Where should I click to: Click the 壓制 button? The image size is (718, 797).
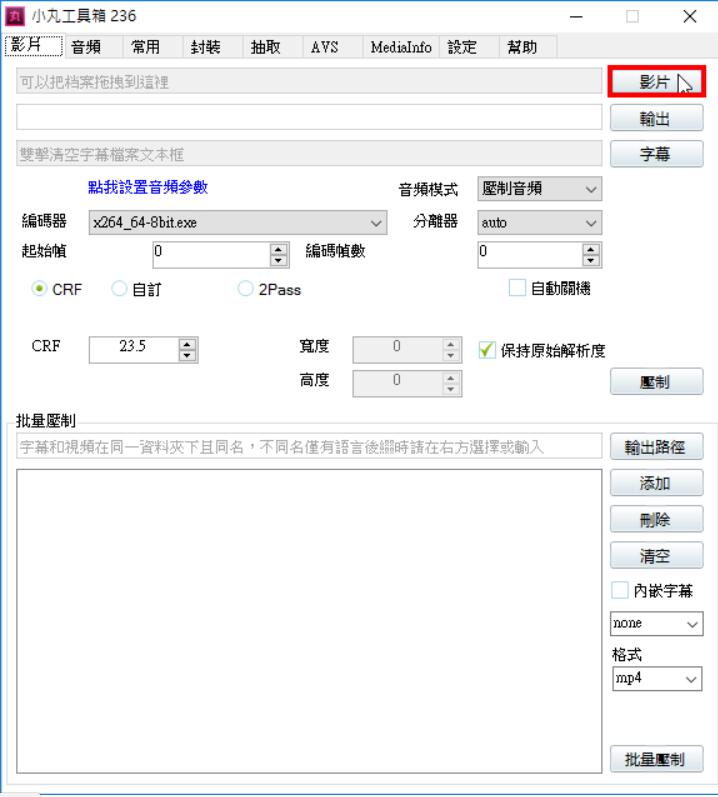(657, 381)
